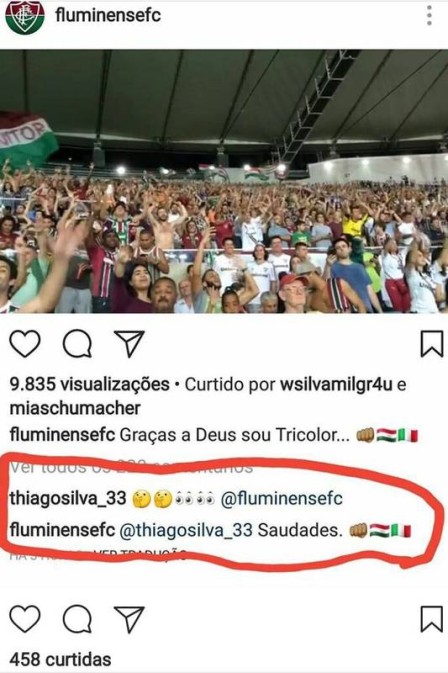Expand the truncated caption ellipsis
The height and width of the screenshot is (673, 448).
click(341, 436)
